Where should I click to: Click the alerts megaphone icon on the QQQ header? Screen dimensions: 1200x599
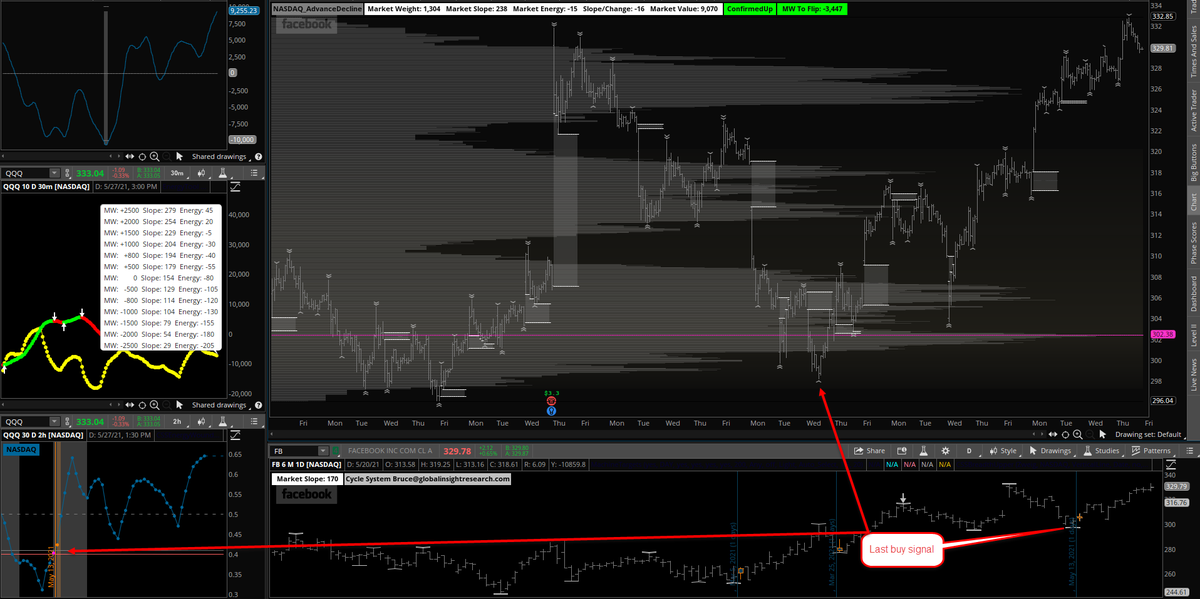point(201,173)
